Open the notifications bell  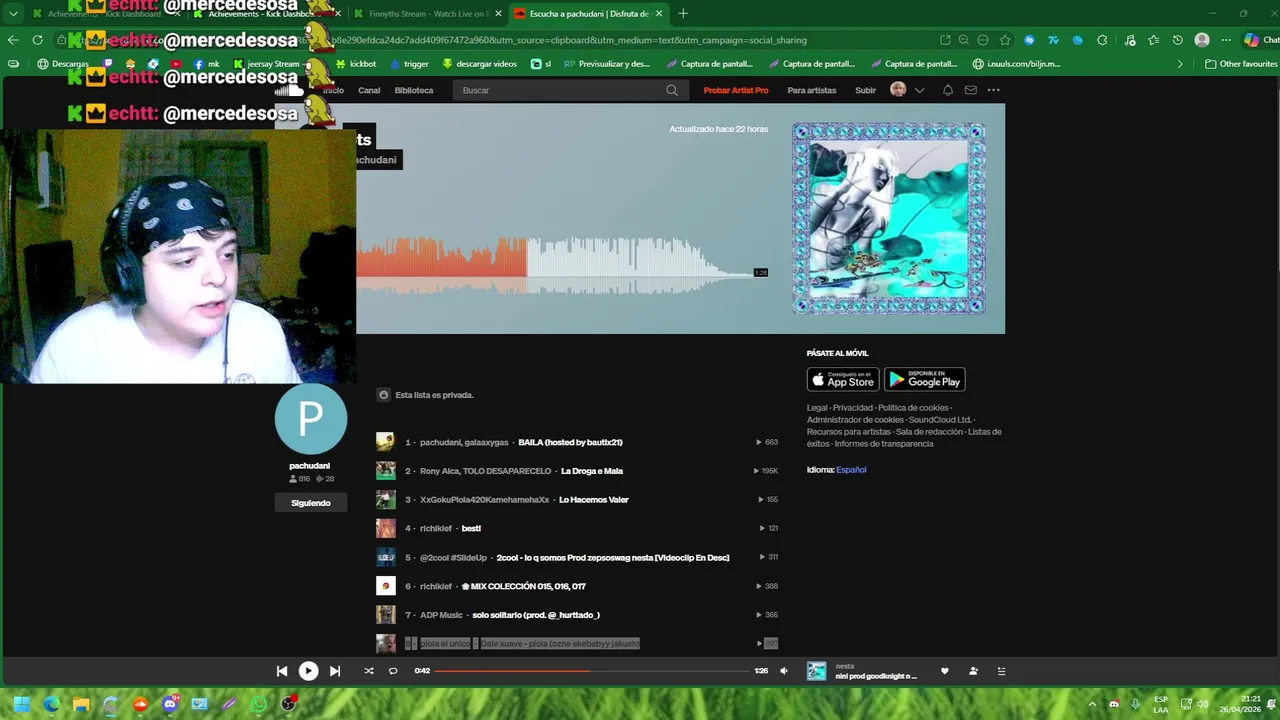click(948, 90)
